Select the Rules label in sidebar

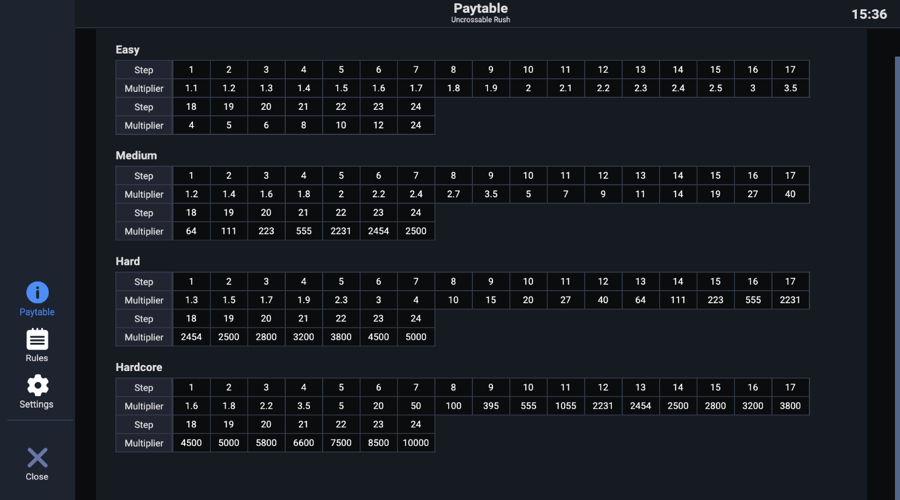37,358
